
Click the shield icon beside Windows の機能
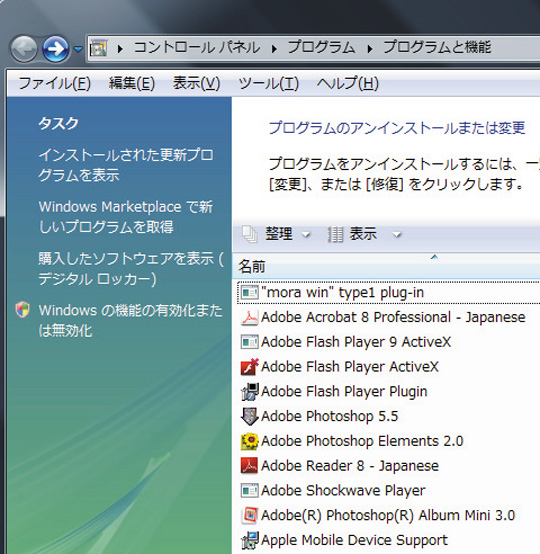tap(23, 310)
